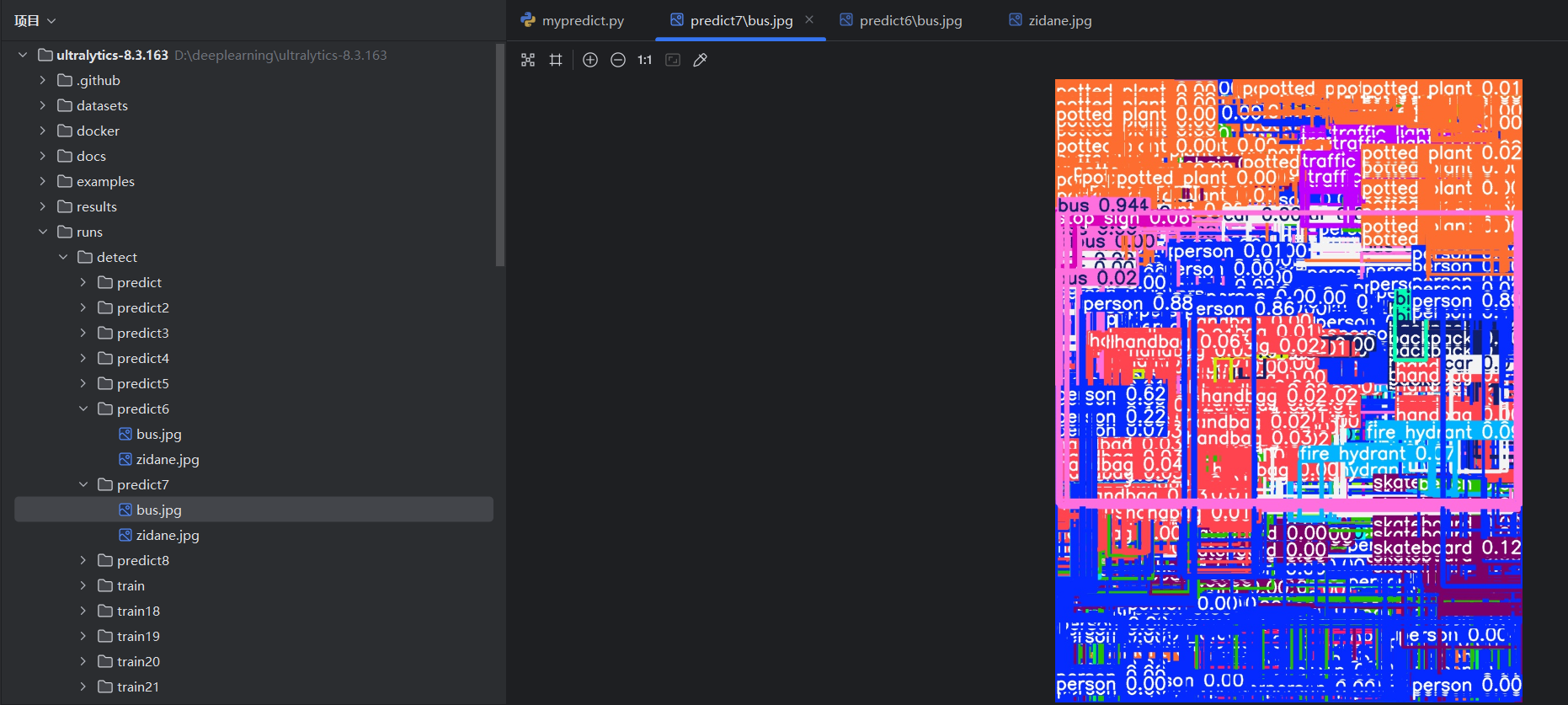Image resolution: width=1568 pixels, height=705 pixels.
Task: Expand the train18 folder arrow
Action: (x=83, y=611)
